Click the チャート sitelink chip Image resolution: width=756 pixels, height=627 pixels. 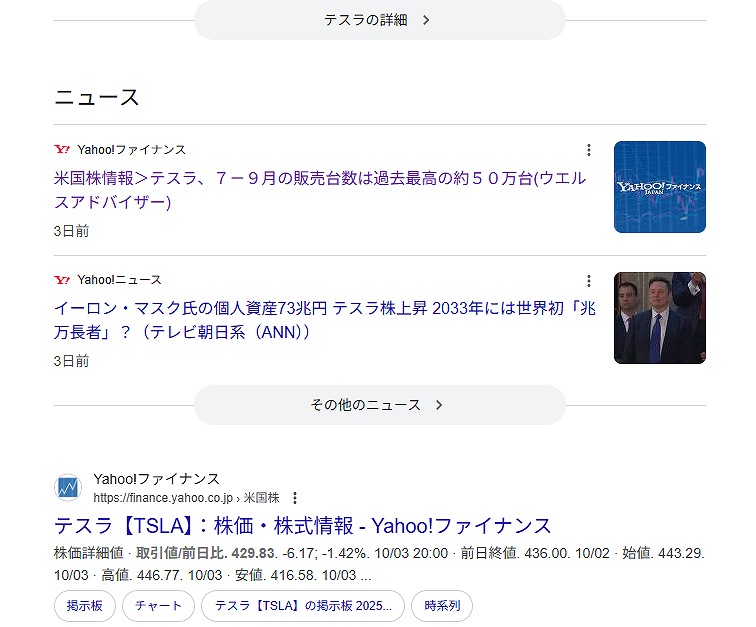click(x=158, y=606)
